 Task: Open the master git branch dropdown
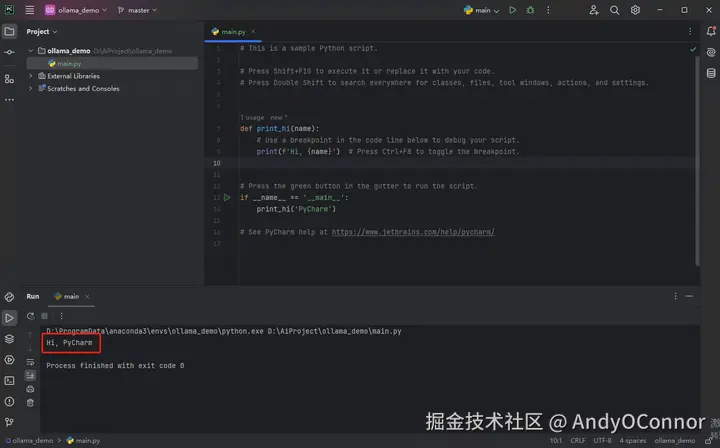[x=137, y=10]
